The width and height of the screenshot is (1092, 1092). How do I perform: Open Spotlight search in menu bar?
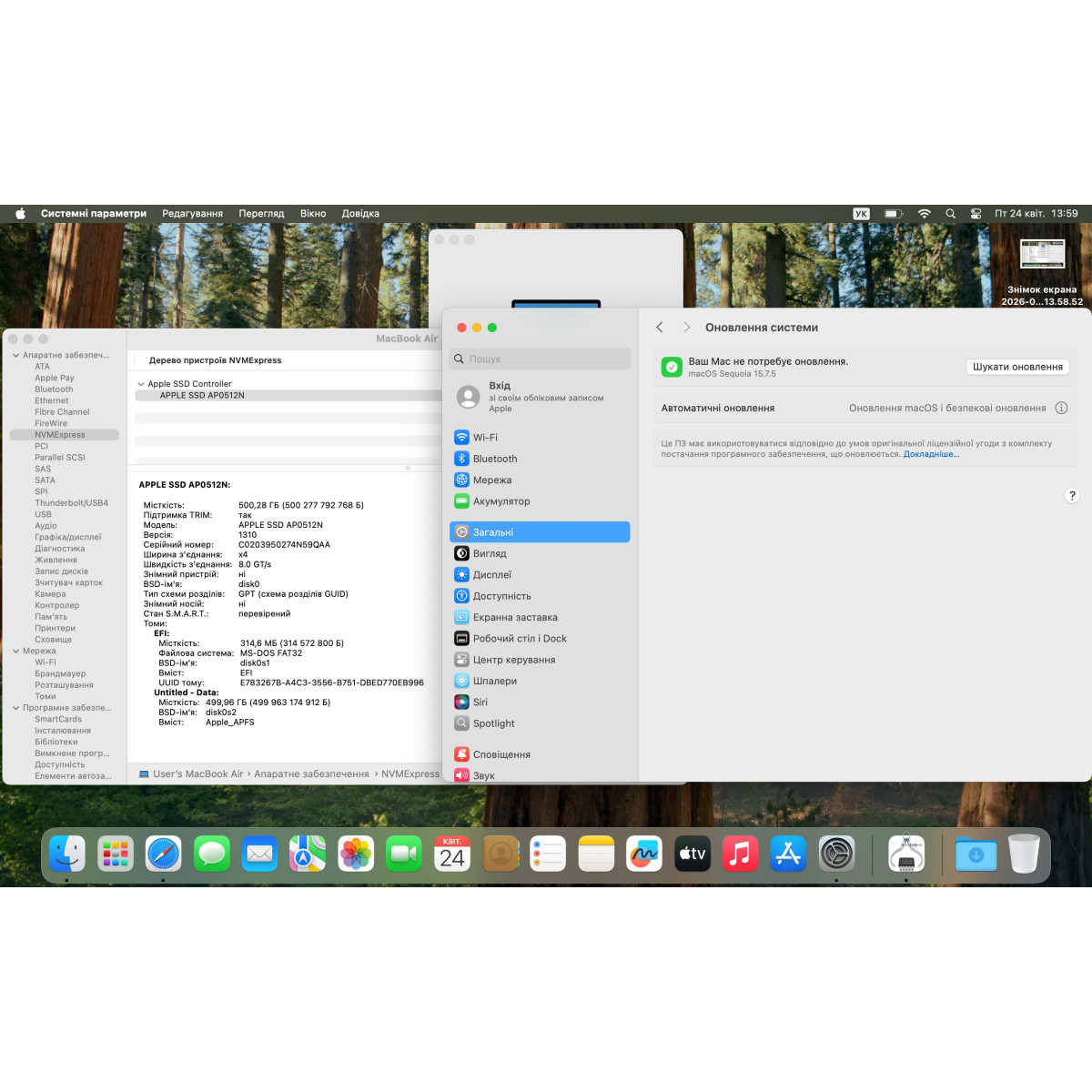coord(950,214)
